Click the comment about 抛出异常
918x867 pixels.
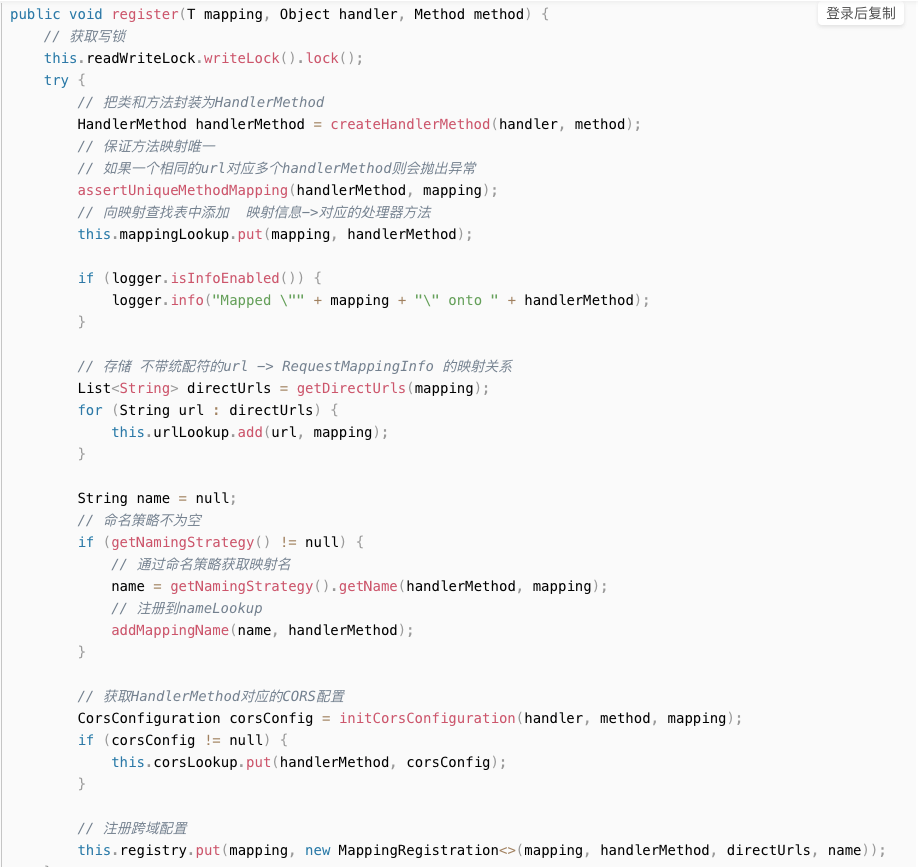pos(277,169)
